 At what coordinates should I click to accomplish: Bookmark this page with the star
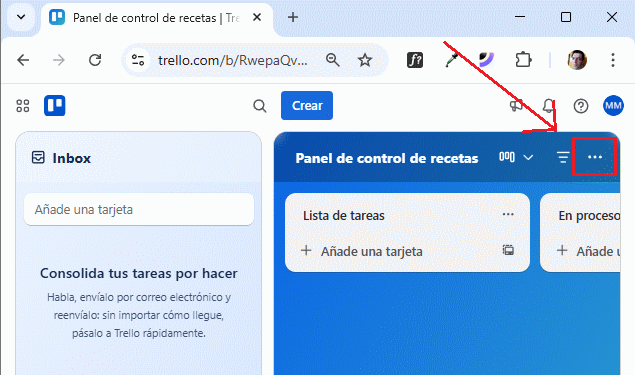click(365, 60)
